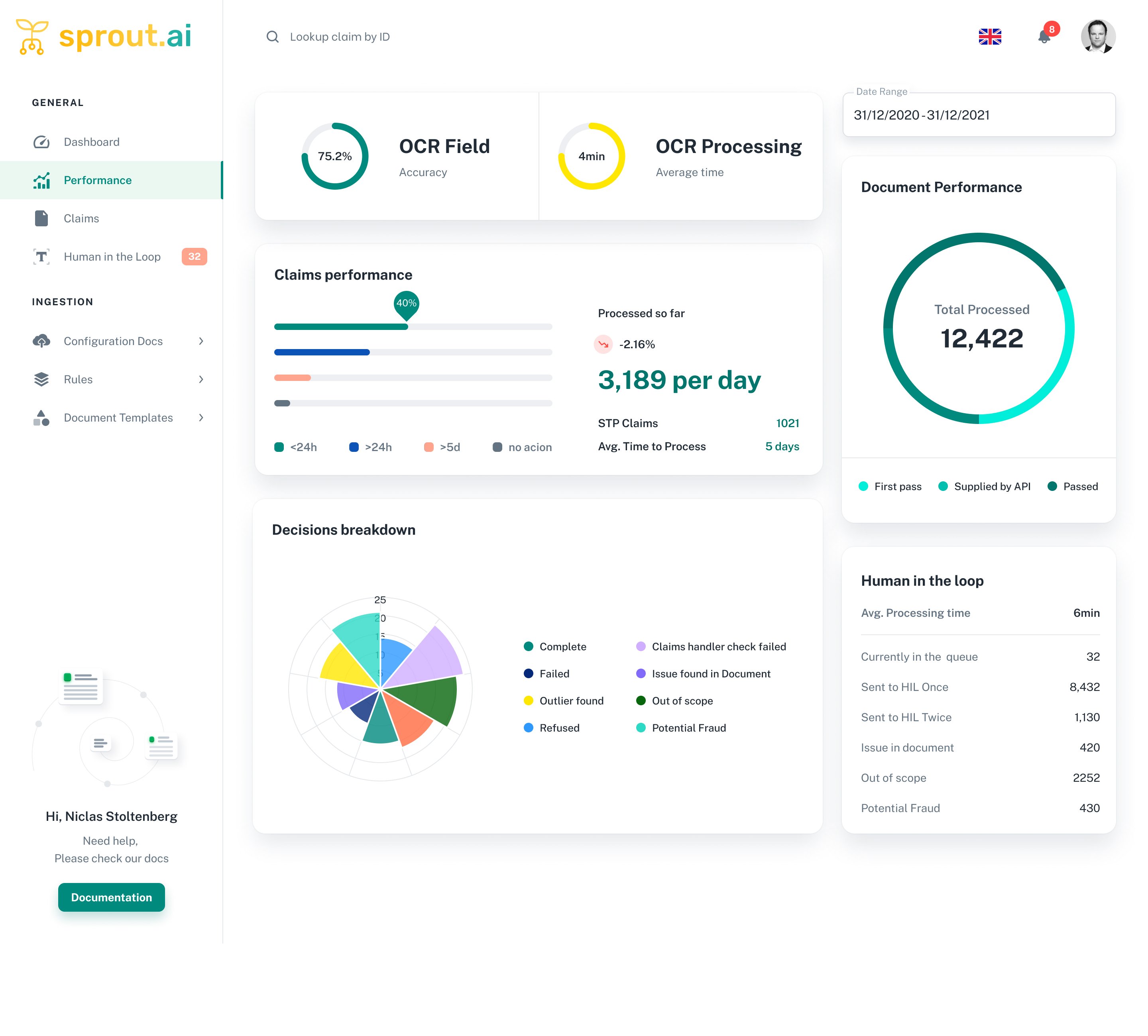Click the Claims document icon
The height and width of the screenshot is (1036, 1148).
coord(41,218)
